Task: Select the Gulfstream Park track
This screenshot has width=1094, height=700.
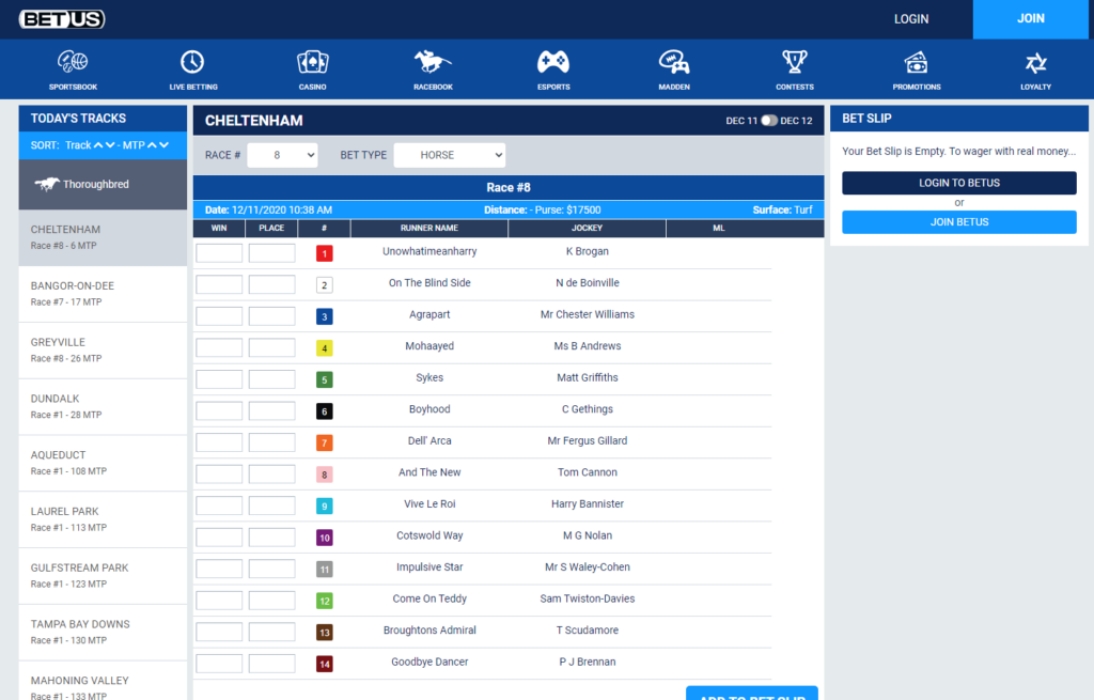Action: pyautogui.click(x=103, y=576)
